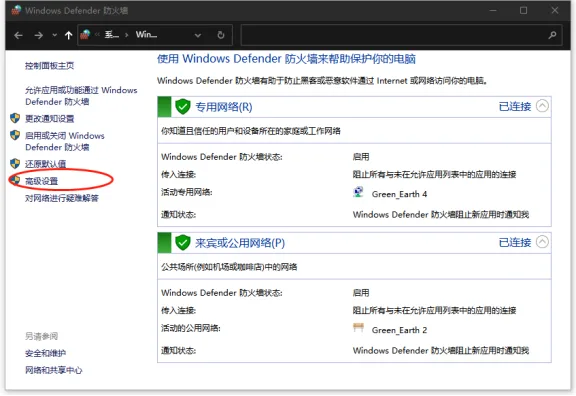This screenshot has width=576, height=396.
Task: Click the shield icon next to 更改通知设置
Action: pos(15,118)
